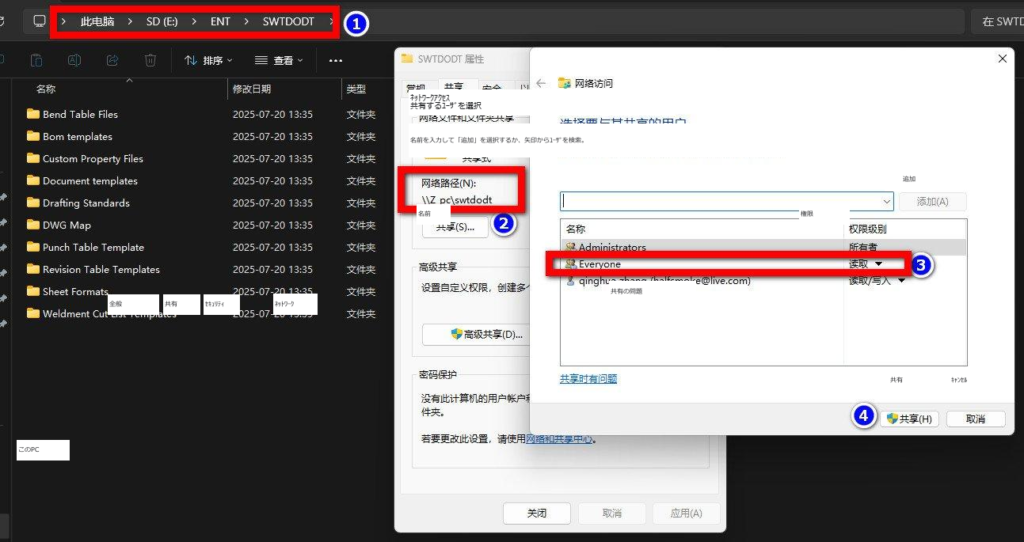
Task: Click the 权限级别 column header in user list
Action: (x=867, y=229)
